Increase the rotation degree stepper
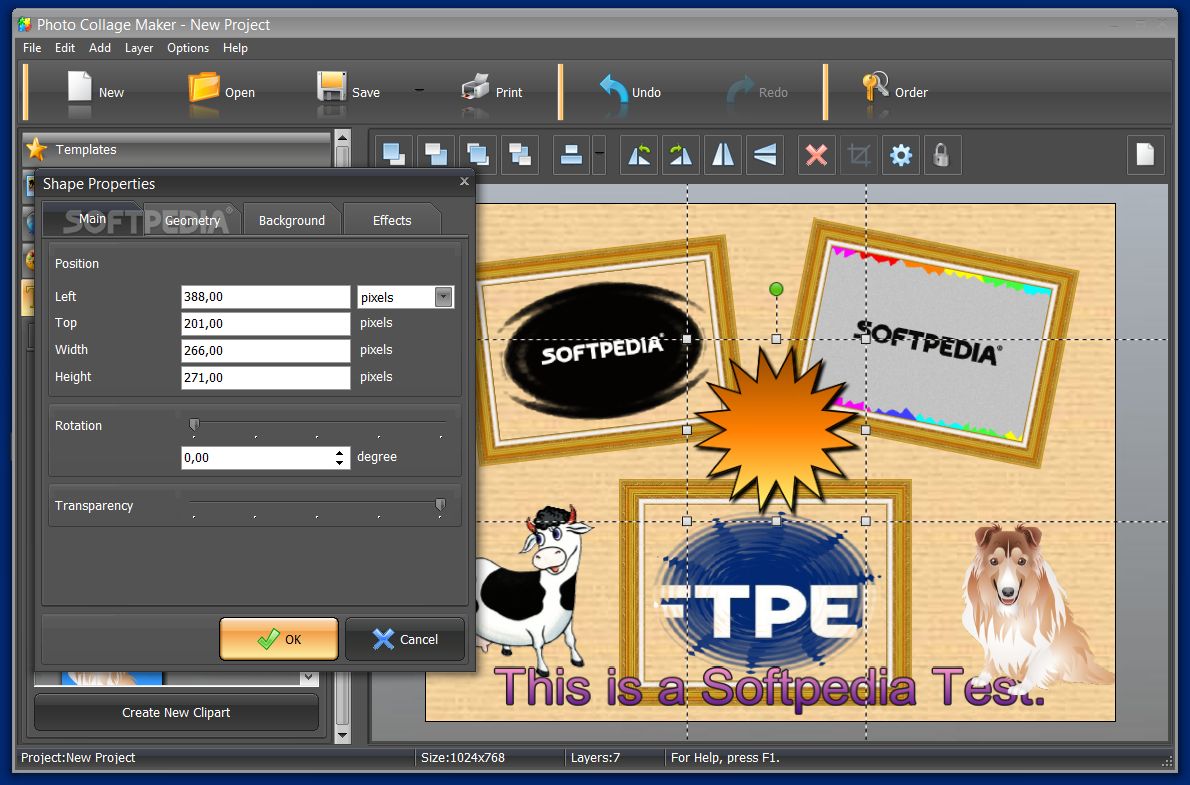Screen dimensions: 1190x785 [339, 453]
